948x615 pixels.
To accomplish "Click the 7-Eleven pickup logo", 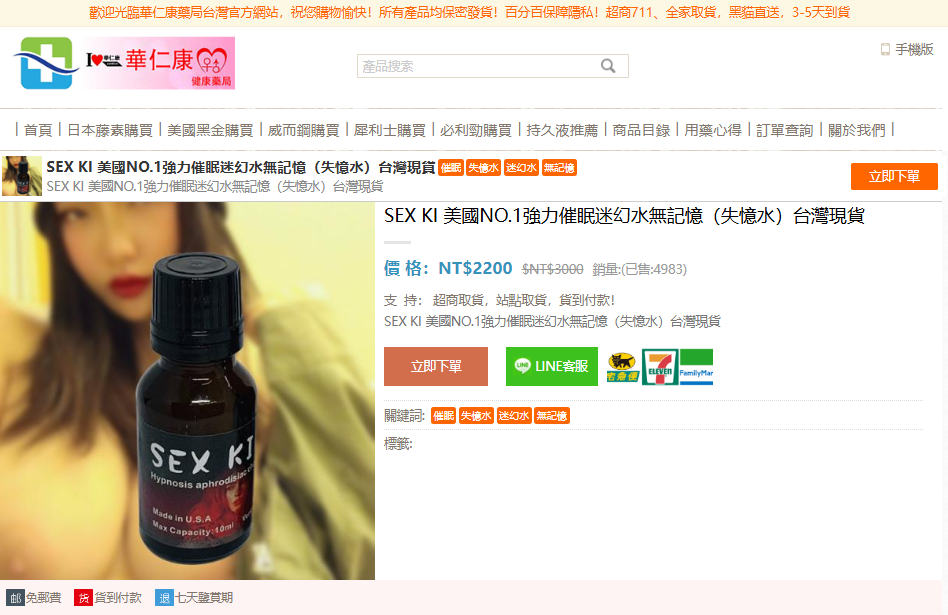I will [x=660, y=366].
